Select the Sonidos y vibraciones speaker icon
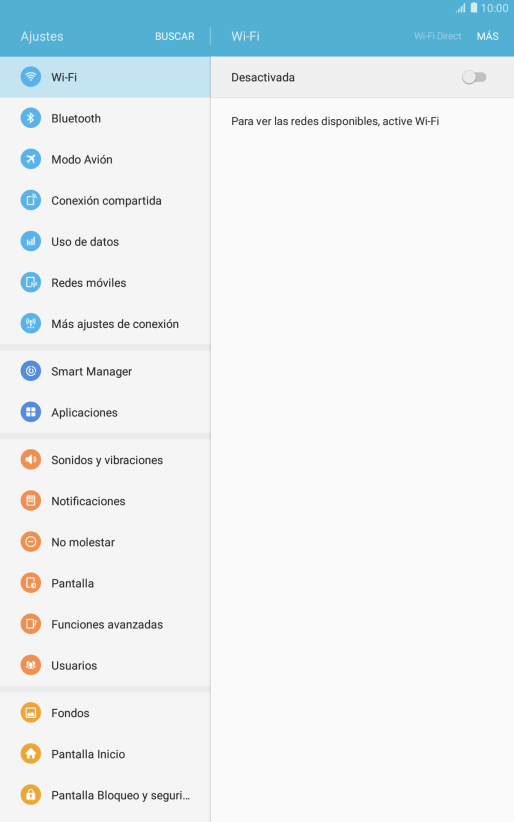The width and height of the screenshot is (514, 822). (30, 460)
